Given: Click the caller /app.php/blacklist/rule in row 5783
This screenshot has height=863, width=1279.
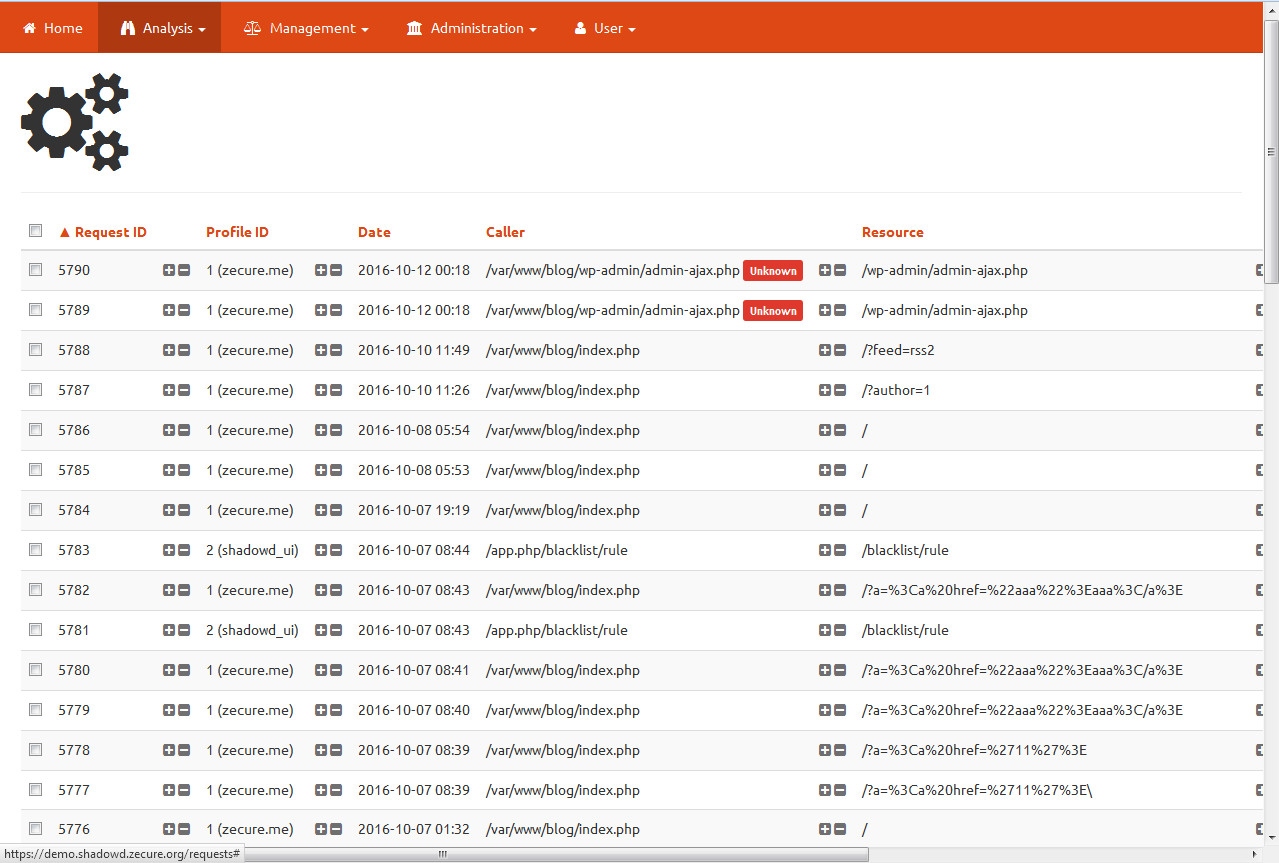Looking at the screenshot, I should click(557, 550).
